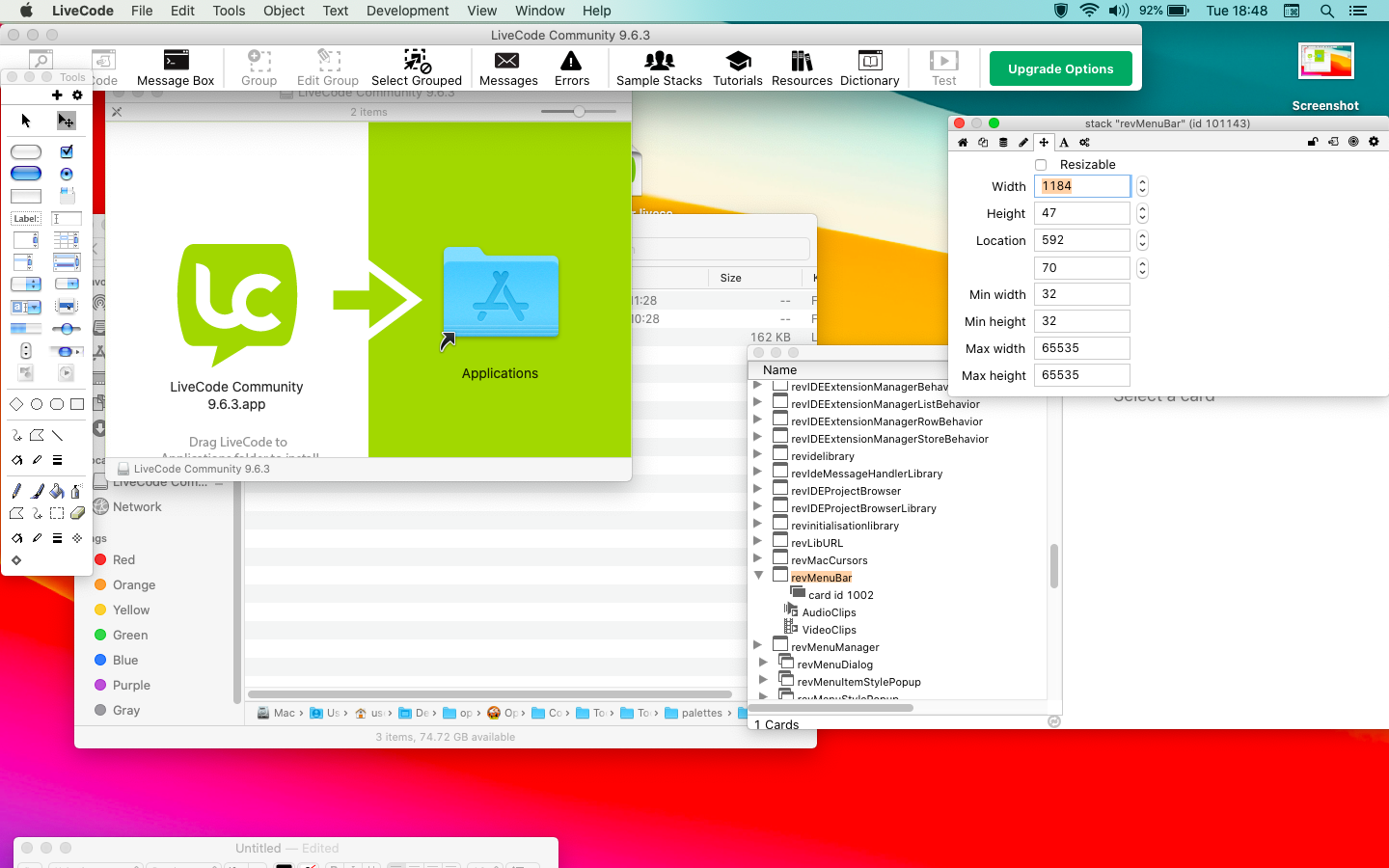Viewport: 1389px width, 868px height.
Task: Select the line graphic tool
Action: click(57, 435)
